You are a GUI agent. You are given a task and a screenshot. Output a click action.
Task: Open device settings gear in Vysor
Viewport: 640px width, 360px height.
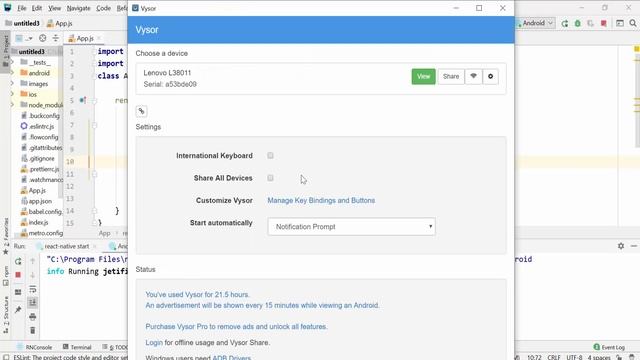491,76
